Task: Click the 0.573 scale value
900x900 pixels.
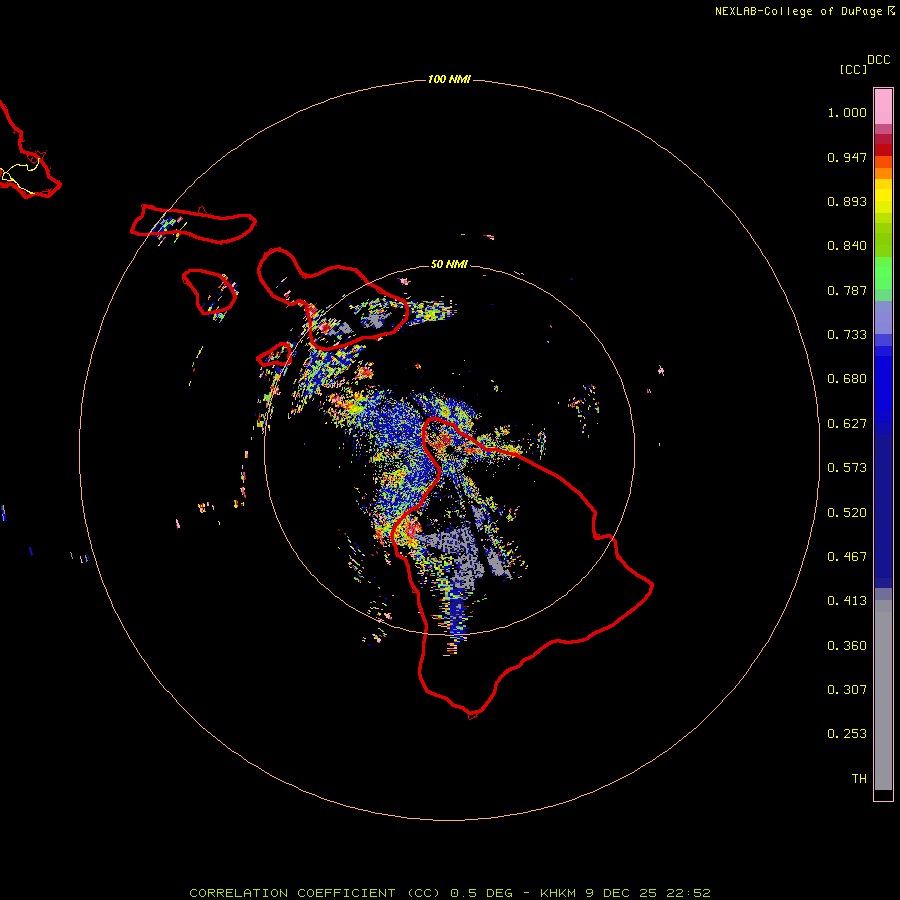Action: [847, 468]
